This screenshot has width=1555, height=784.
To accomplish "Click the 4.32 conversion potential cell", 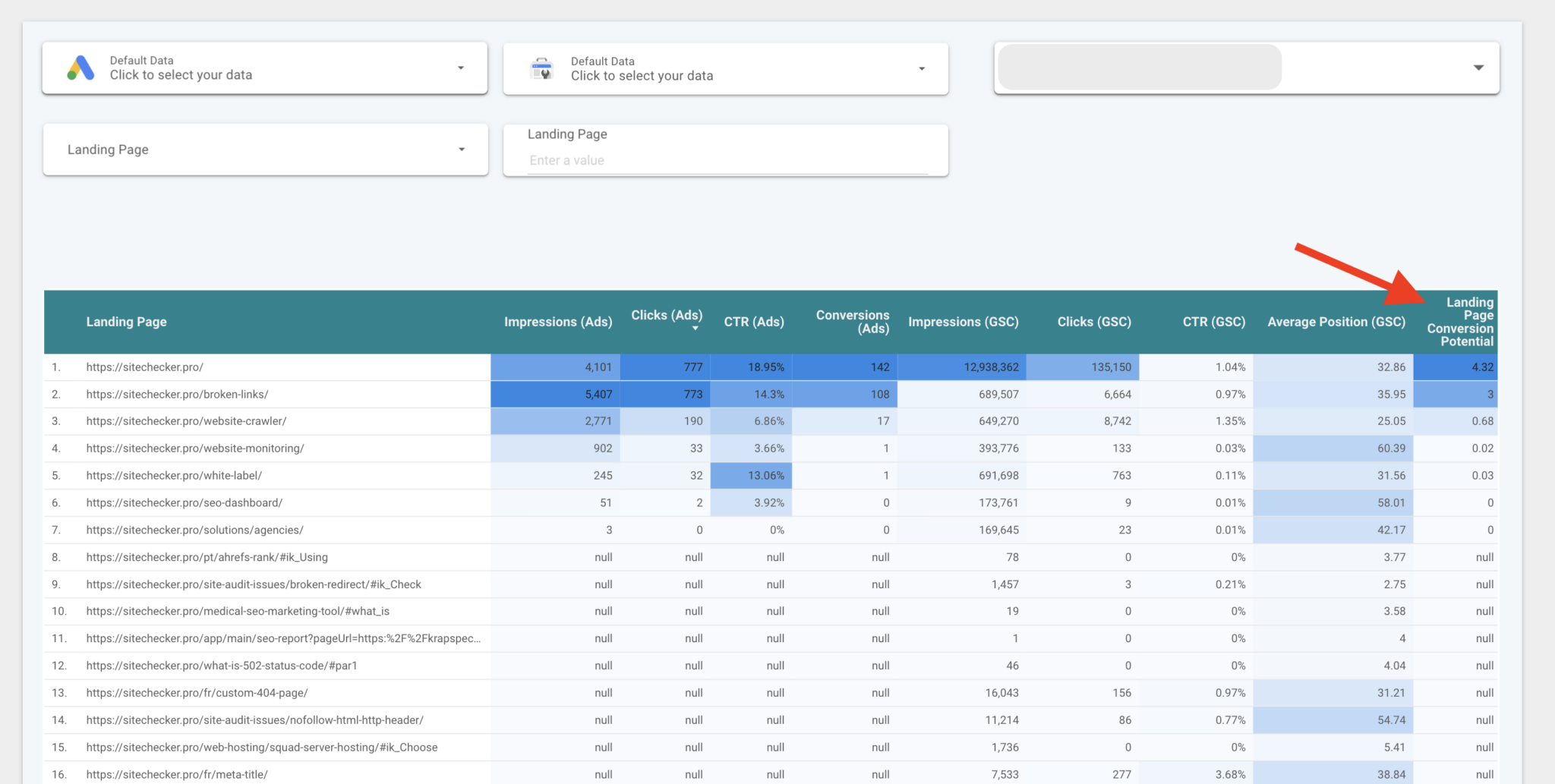I will 1456,367.
